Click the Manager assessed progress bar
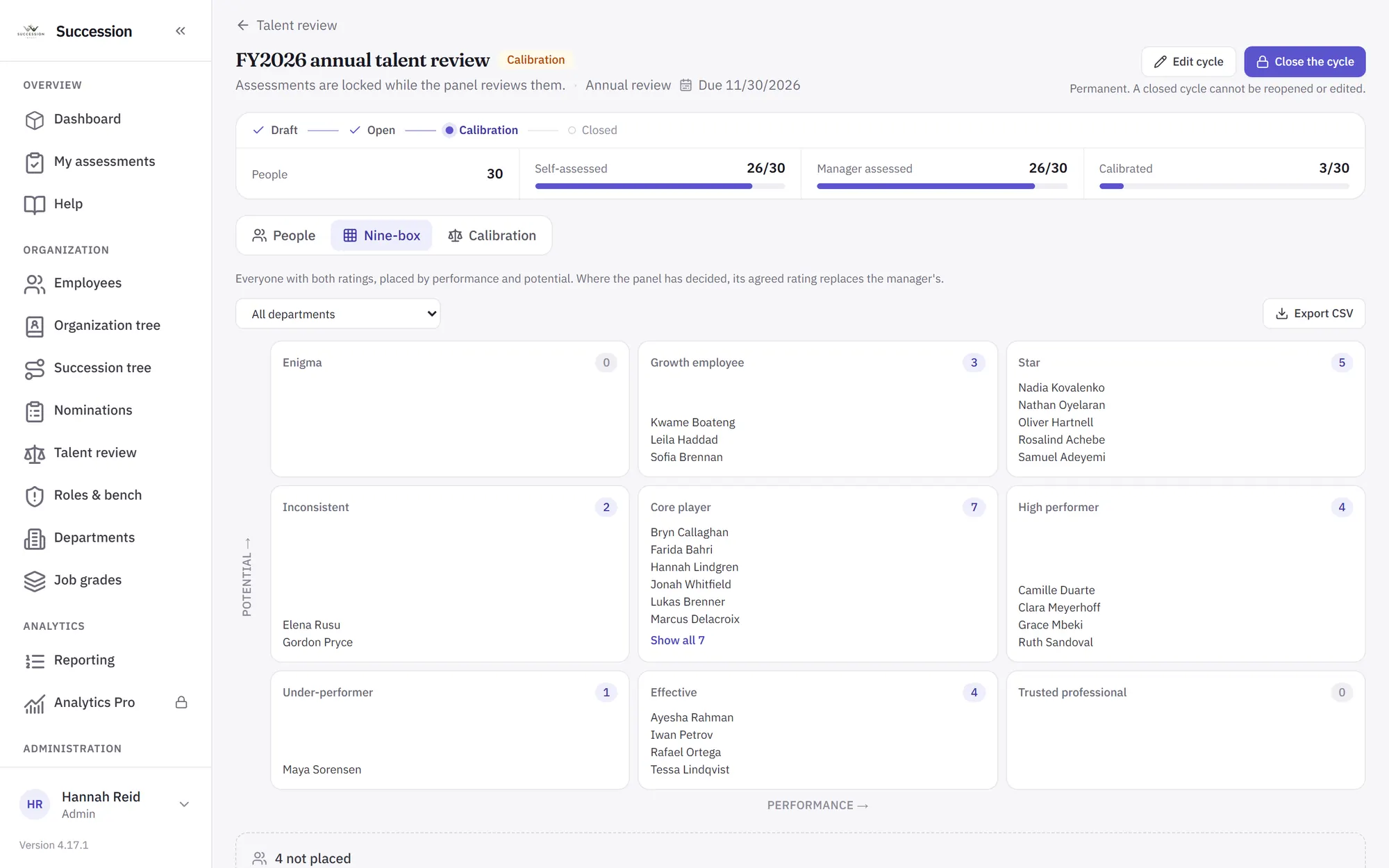This screenshot has height=868, width=1389. [x=942, y=186]
